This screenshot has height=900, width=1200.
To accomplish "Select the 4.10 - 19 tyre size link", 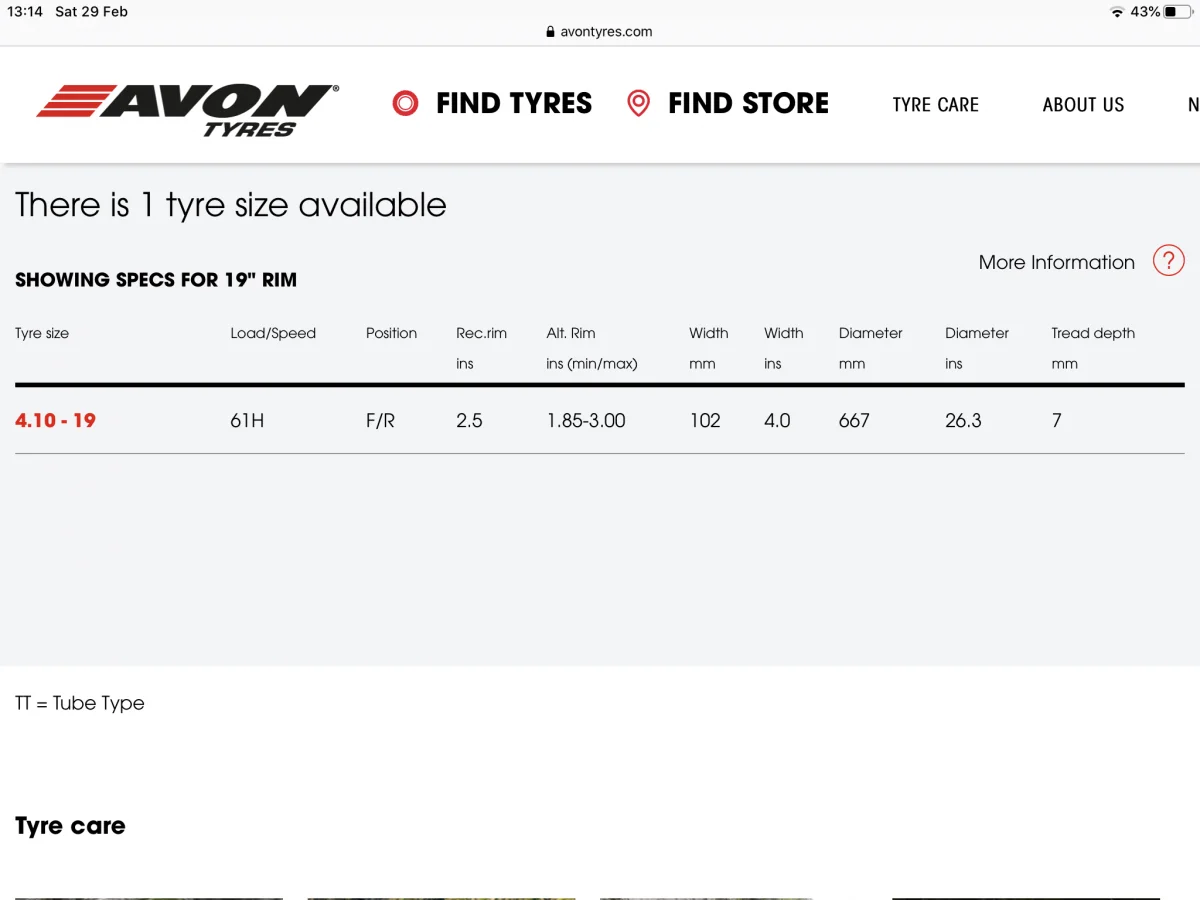I will [x=56, y=420].
